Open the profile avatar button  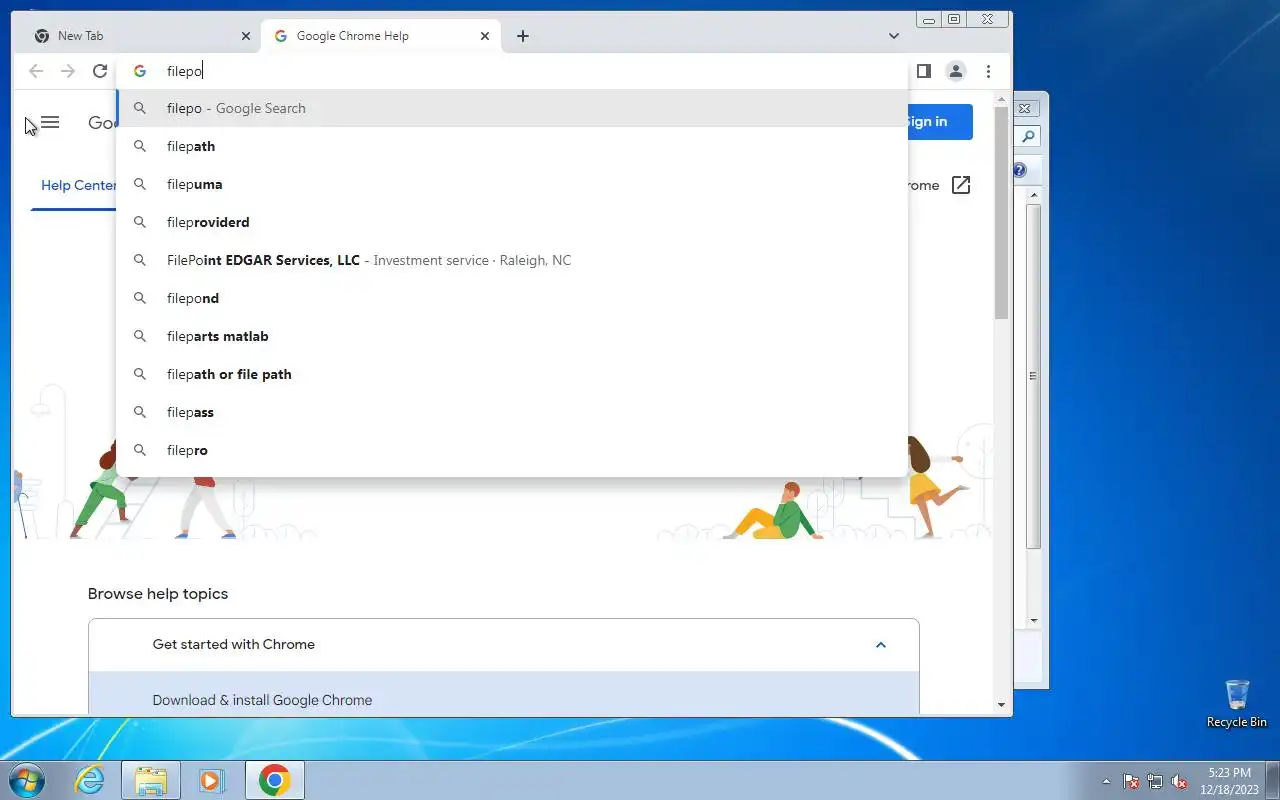click(x=956, y=71)
